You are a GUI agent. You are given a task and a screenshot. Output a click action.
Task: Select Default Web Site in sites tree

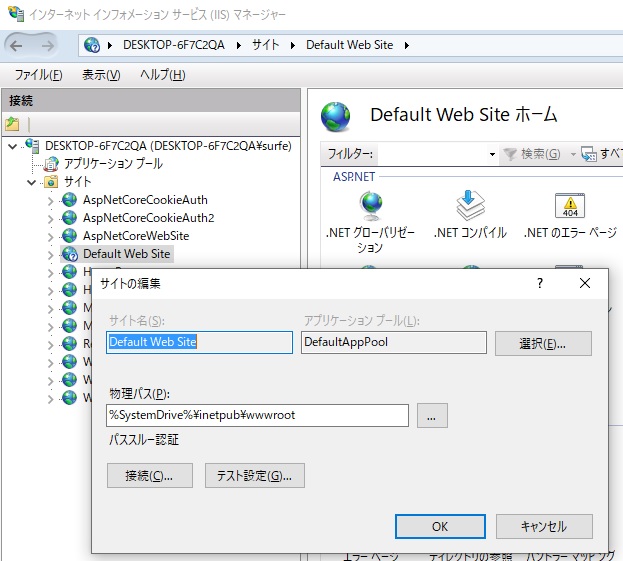[126, 254]
